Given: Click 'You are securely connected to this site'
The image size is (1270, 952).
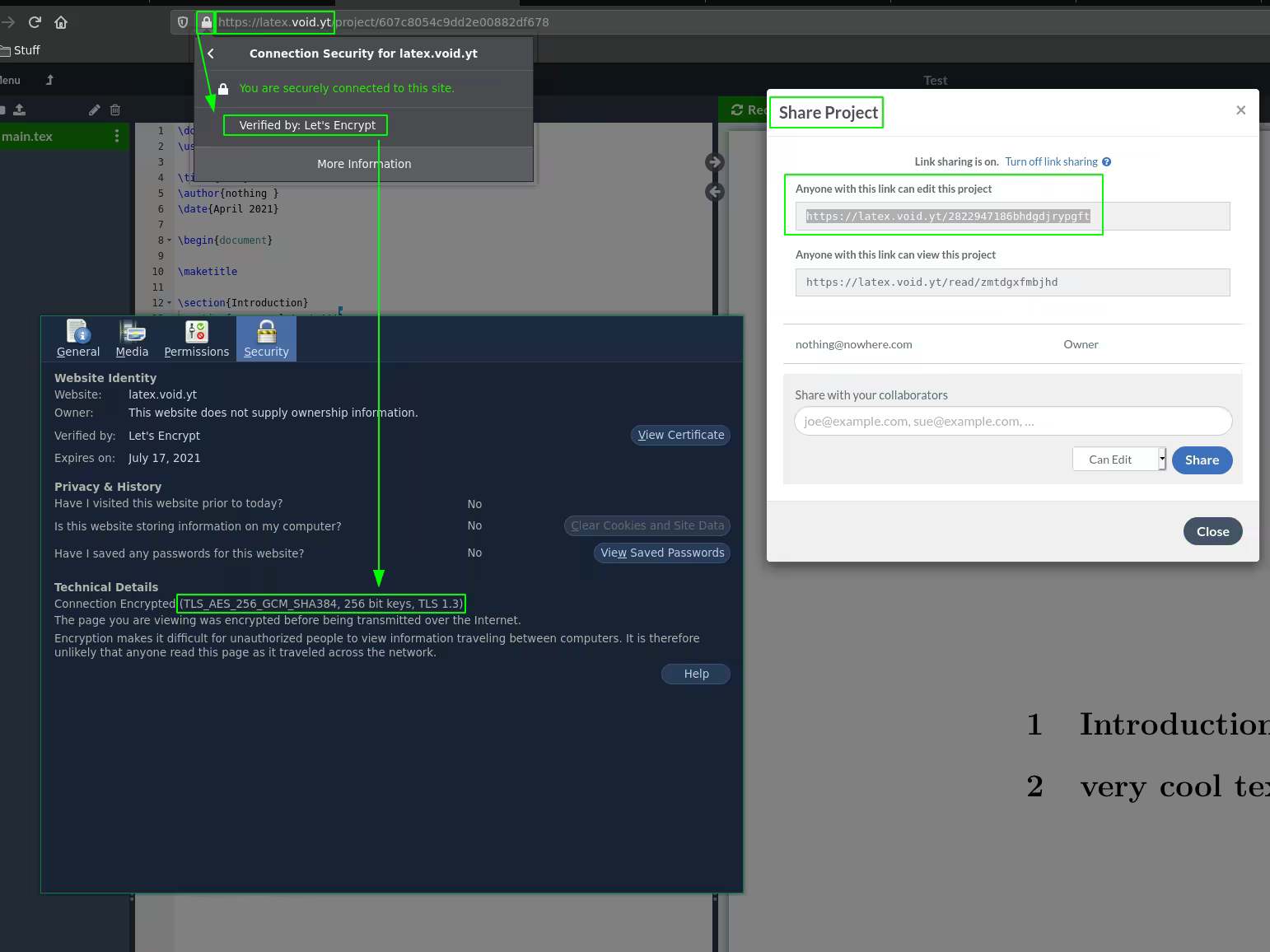Looking at the screenshot, I should pos(347,88).
